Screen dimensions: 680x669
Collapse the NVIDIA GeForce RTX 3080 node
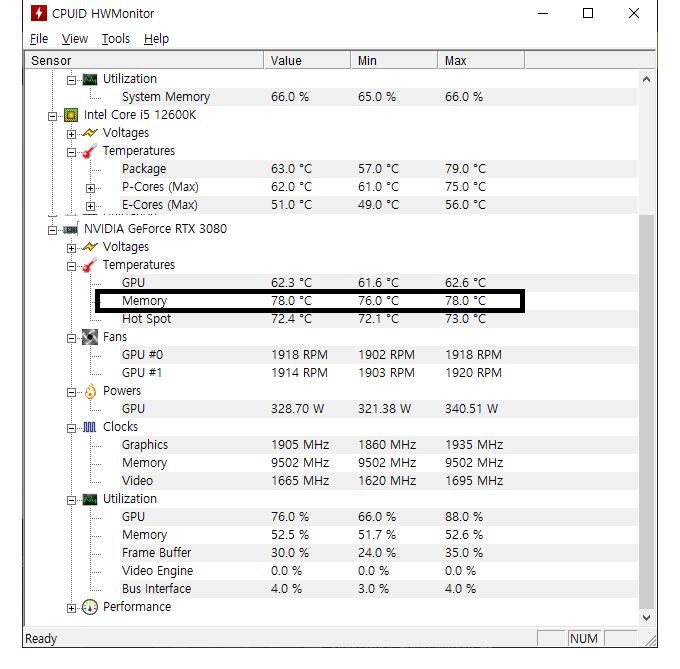(x=52, y=230)
